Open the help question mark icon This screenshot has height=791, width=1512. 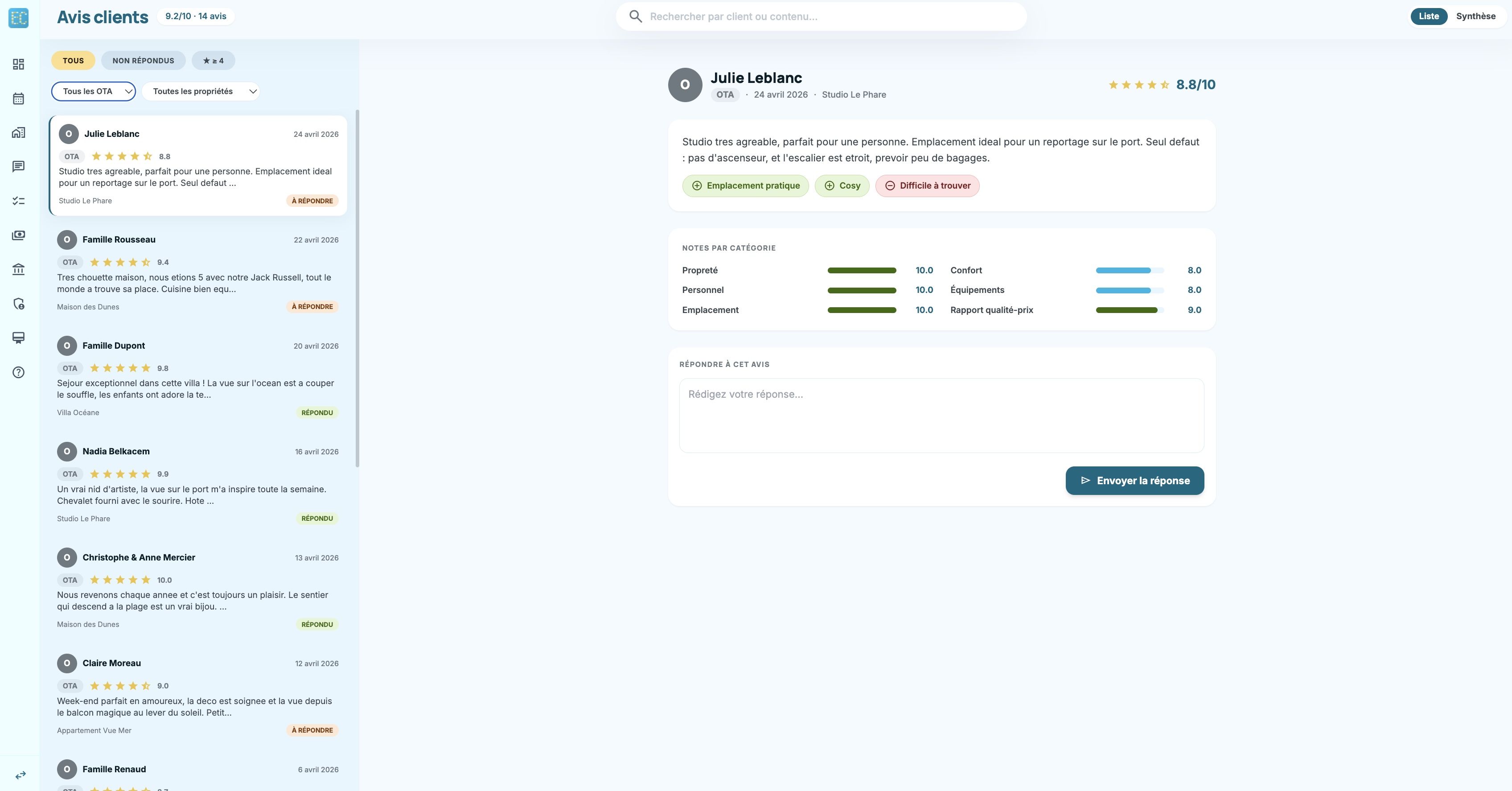pos(18,372)
